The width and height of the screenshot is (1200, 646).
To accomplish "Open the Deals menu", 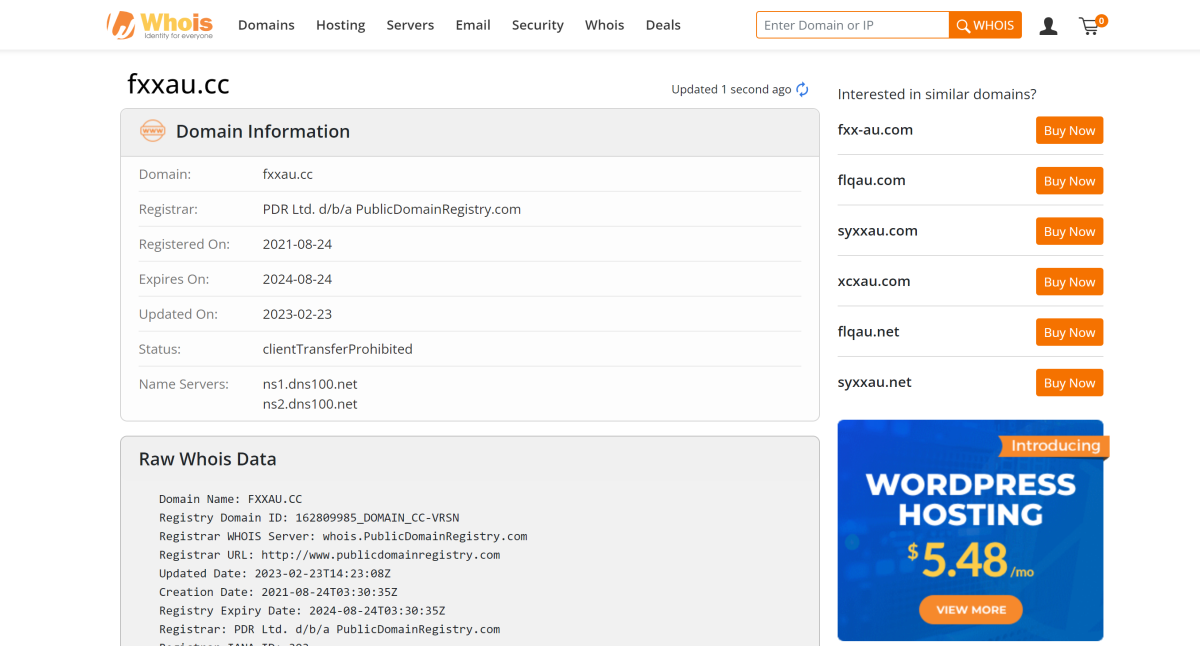I will pyautogui.click(x=663, y=25).
